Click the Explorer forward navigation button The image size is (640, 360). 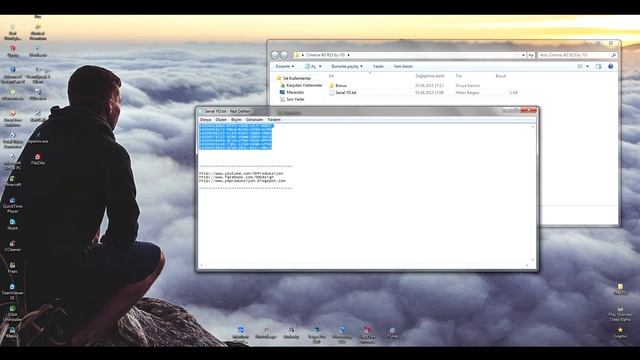click(x=284, y=55)
